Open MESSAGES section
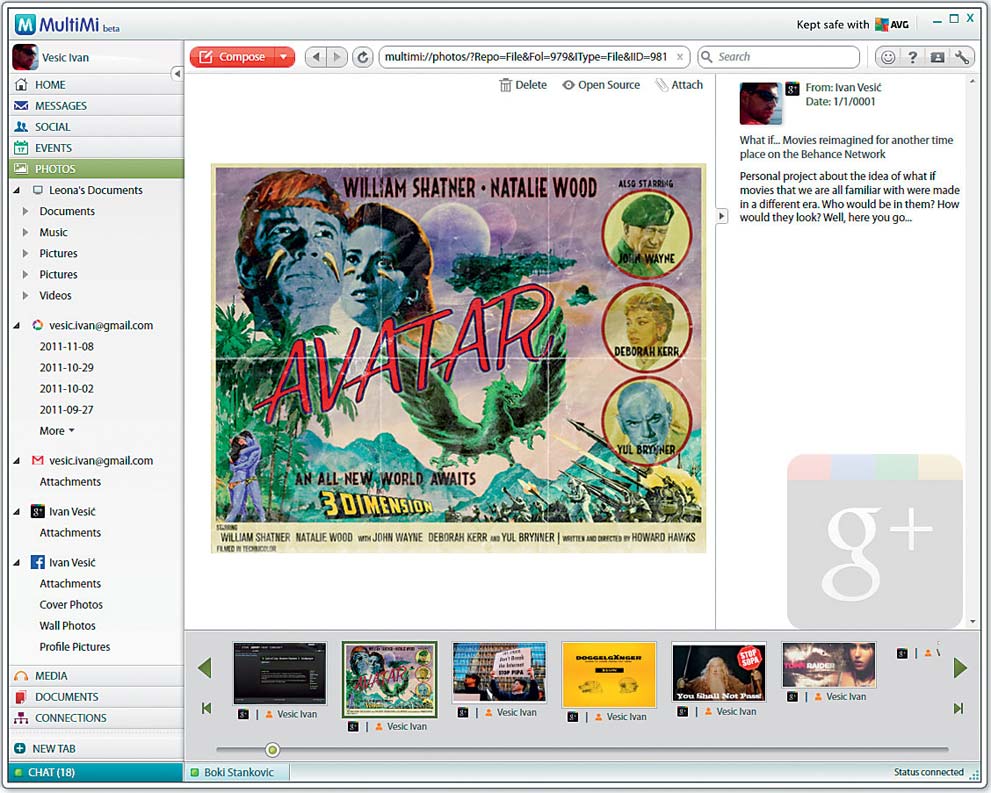Screen dimensions: 991x793 pos(97,106)
